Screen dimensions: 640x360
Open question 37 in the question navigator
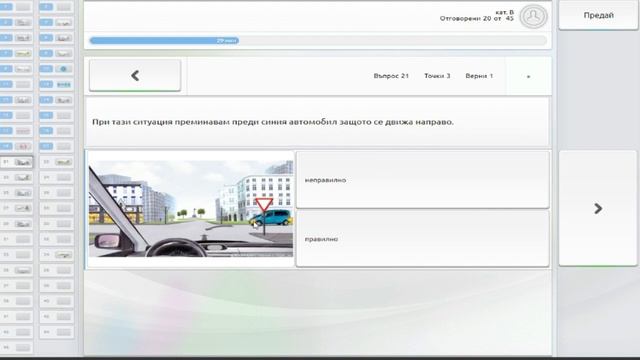tap(16, 286)
